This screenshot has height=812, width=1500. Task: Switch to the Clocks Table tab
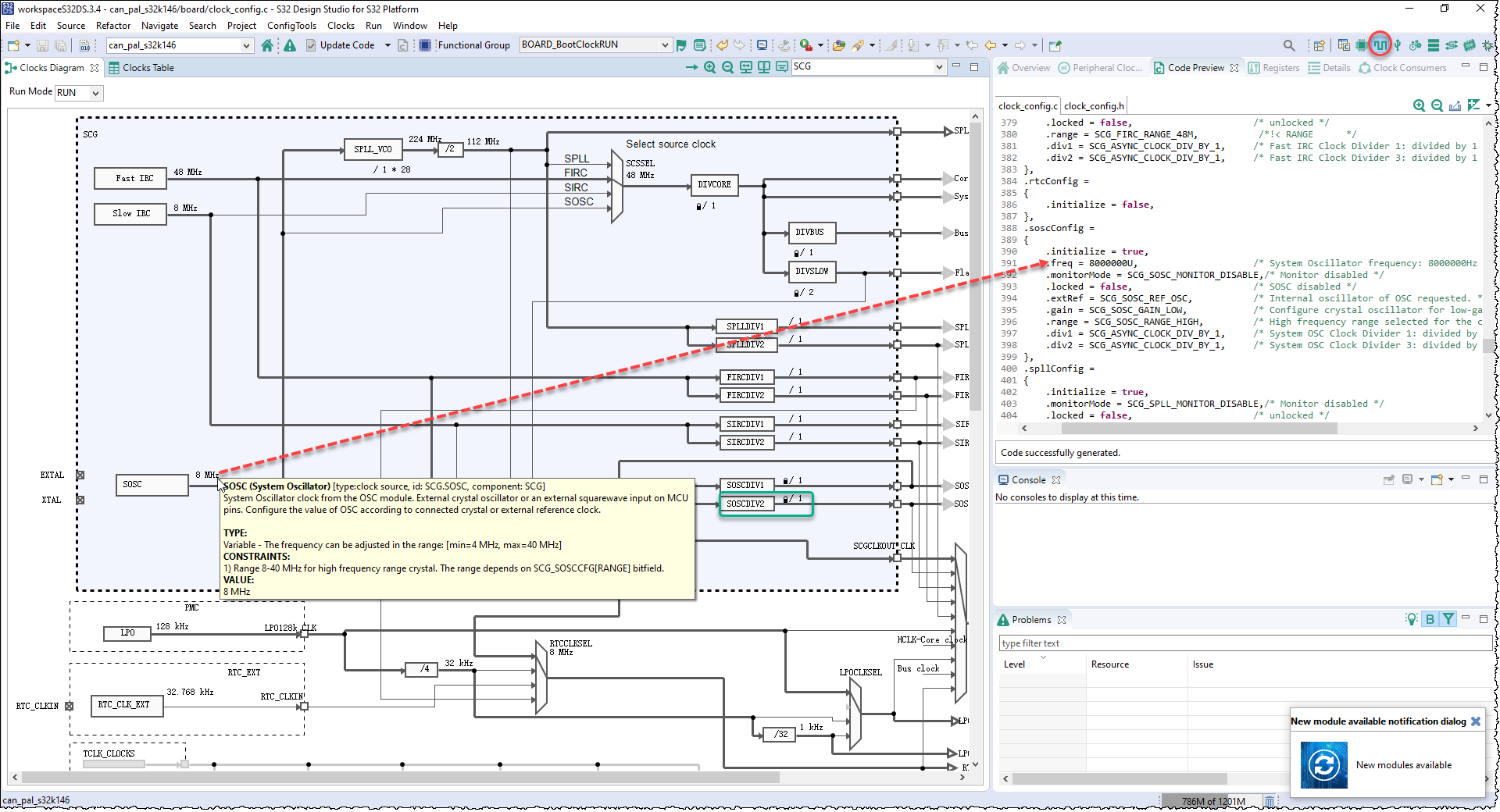pyautogui.click(x=148, y=68)
